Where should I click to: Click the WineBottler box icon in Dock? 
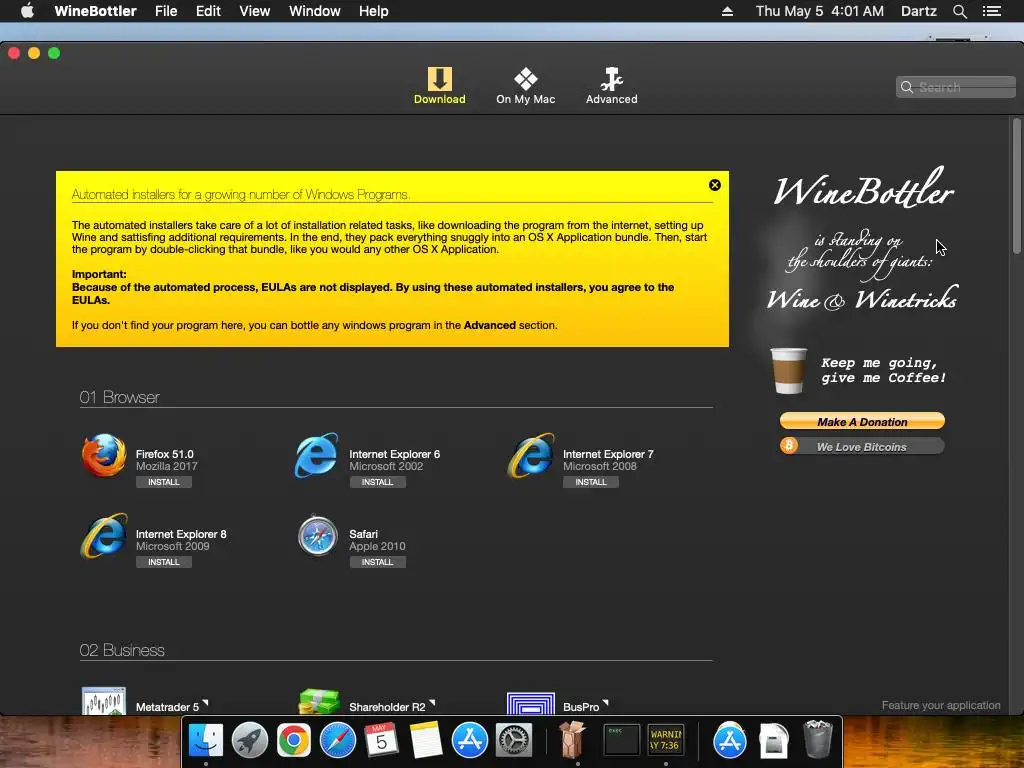point(572,739)
